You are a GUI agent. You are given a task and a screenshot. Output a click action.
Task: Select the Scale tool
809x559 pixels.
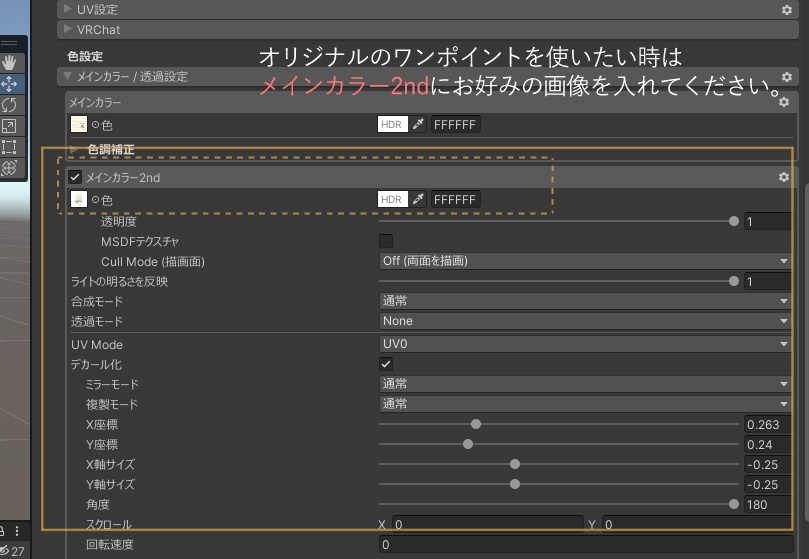[9, 126]
